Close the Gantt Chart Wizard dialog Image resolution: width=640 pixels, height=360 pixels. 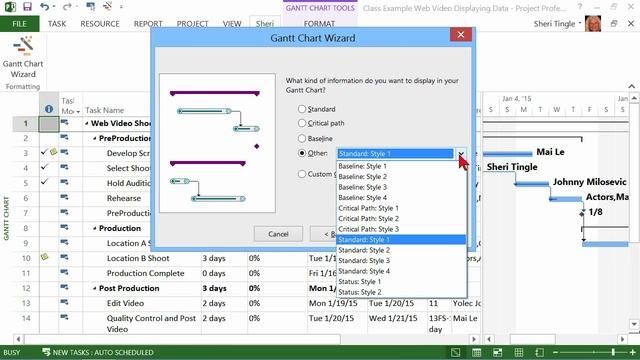[461, 35]
